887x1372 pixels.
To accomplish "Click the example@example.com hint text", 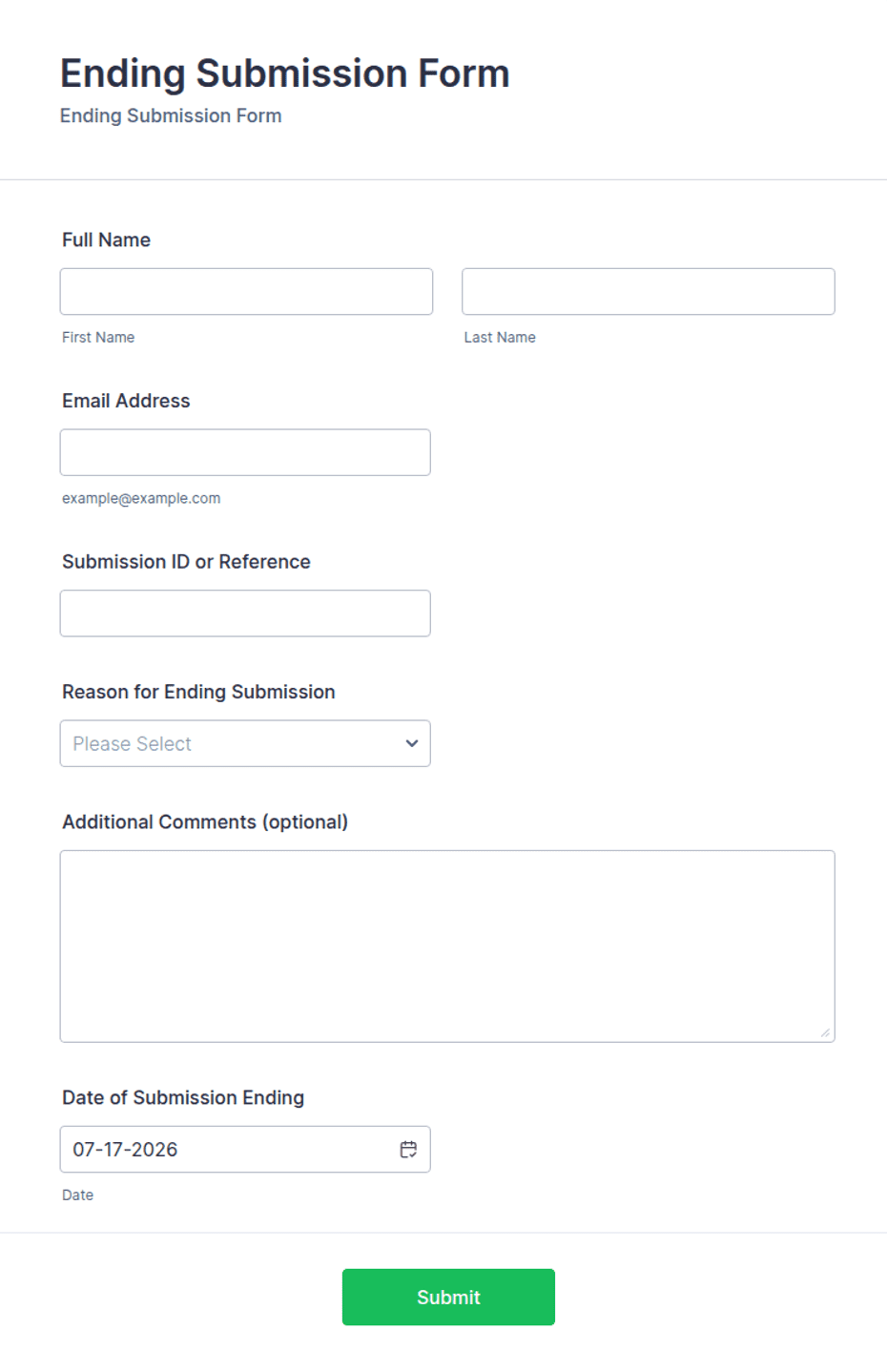I will [x=141, y=498].
